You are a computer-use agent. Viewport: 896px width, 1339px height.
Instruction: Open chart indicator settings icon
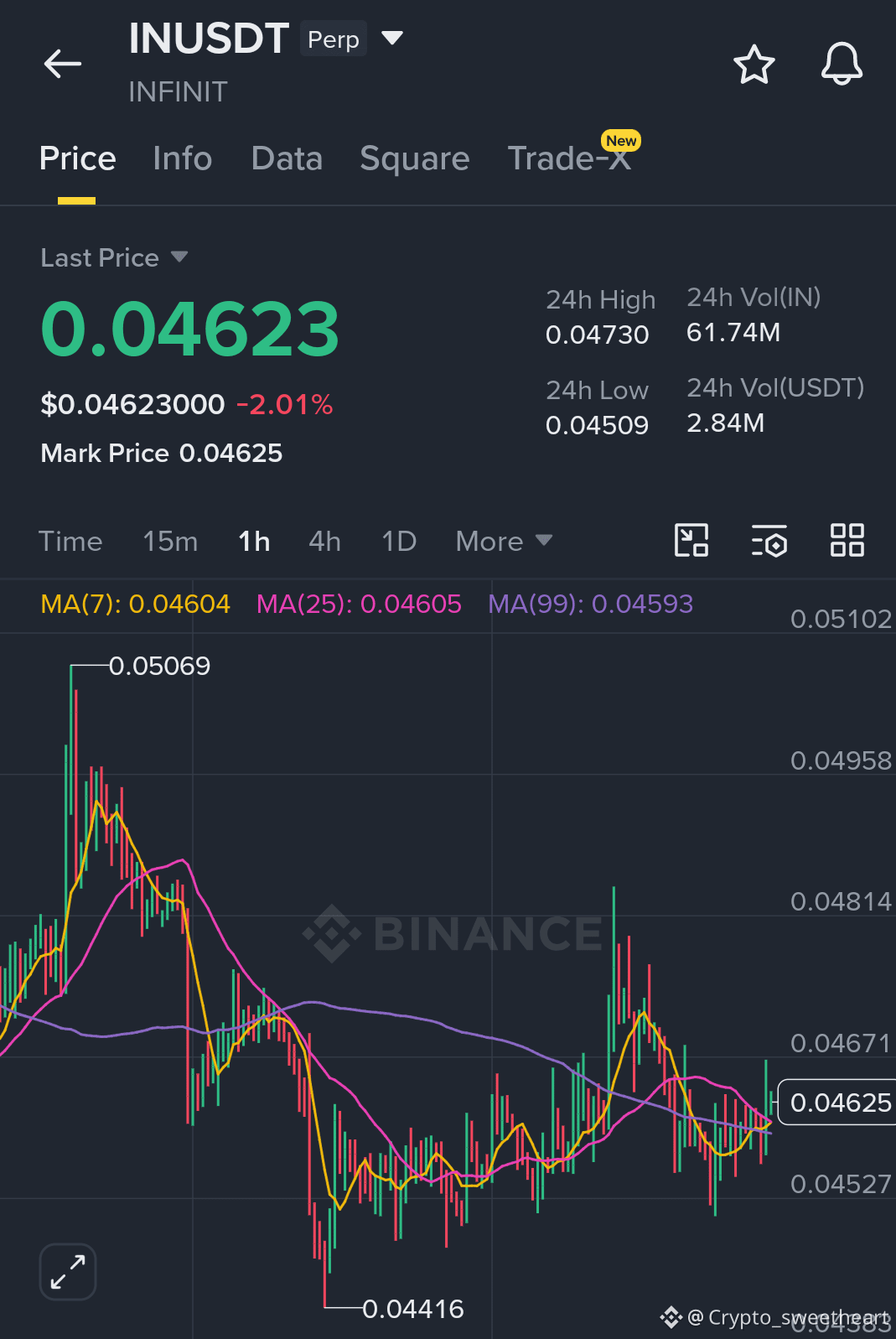[x=769, y=541]
